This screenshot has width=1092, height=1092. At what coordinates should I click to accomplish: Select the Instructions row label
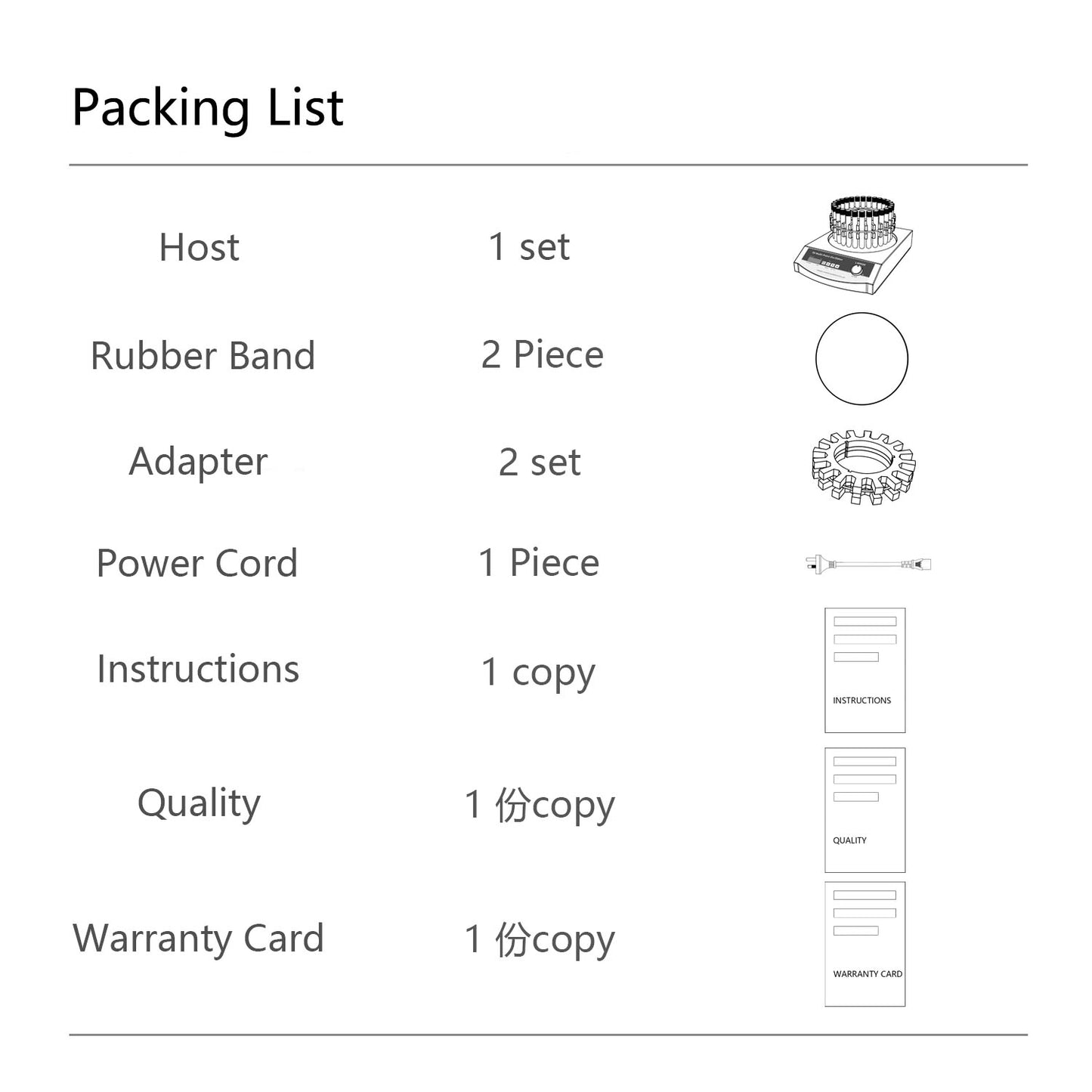198,669
